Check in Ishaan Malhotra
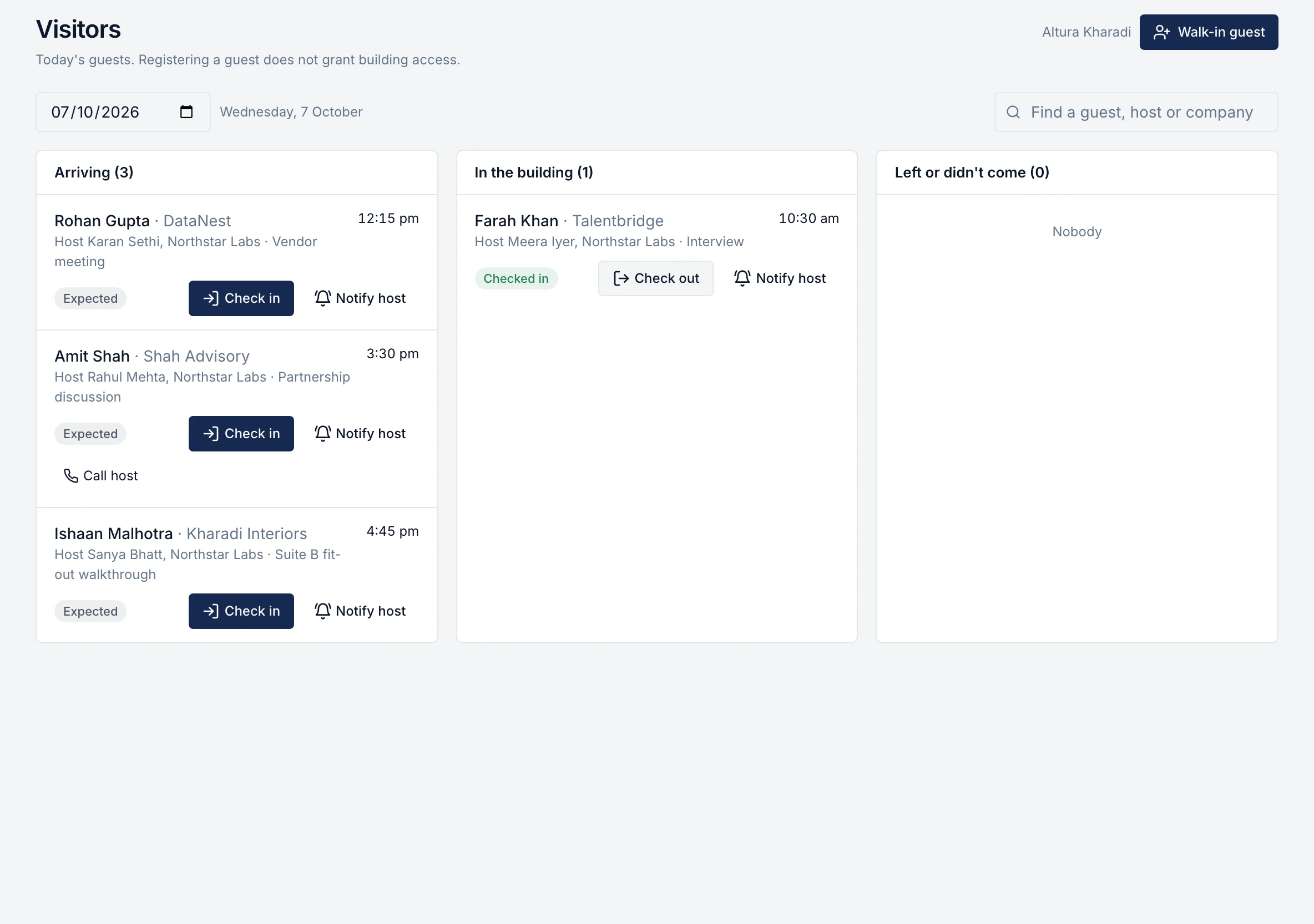This screenshot has width=1314, height=924. (x=241, y=611)
